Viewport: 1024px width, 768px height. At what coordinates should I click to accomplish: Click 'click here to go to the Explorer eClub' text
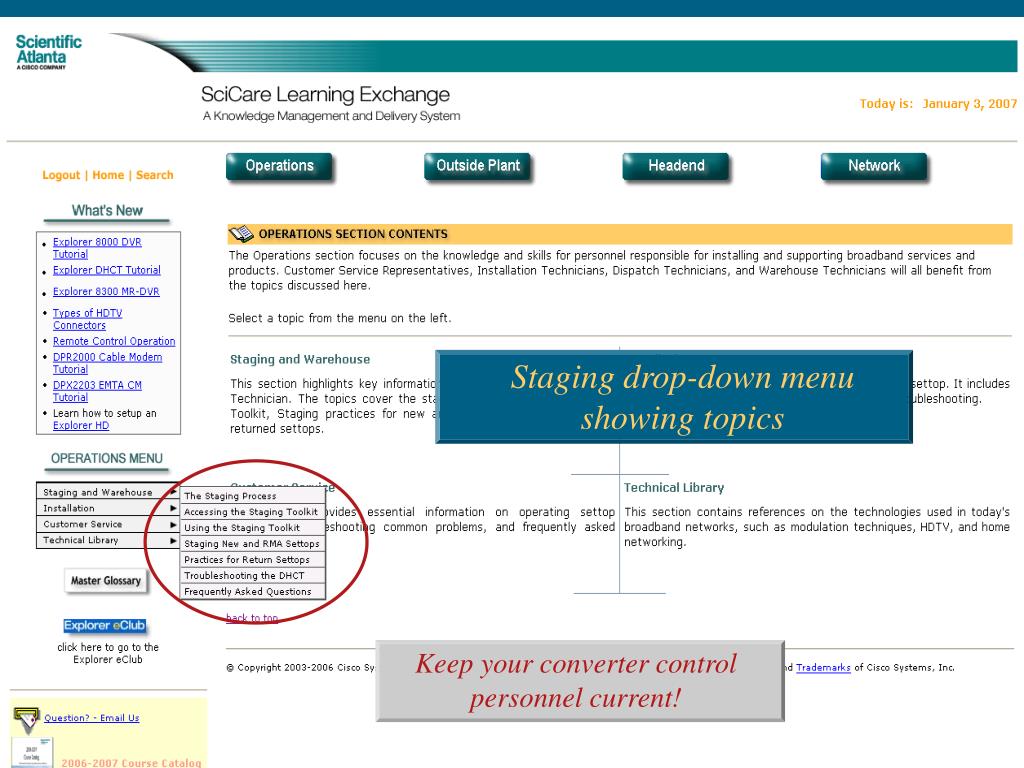pyautogui.click(x=108, y=653)
